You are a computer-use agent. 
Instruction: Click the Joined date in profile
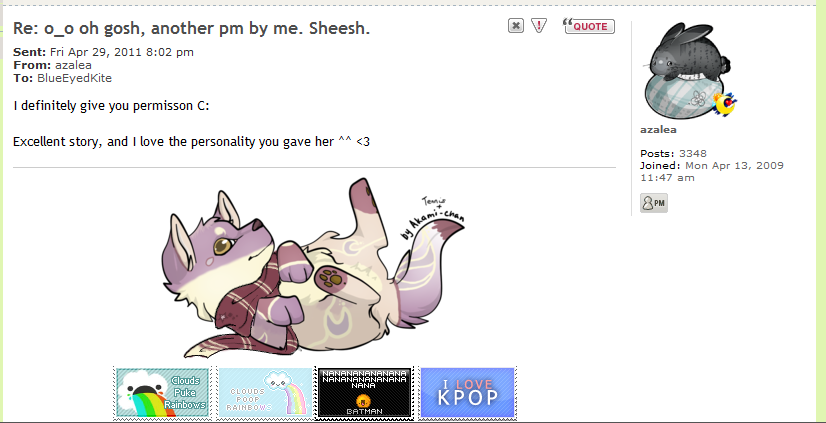pyautogui.click(x=712, y=172)
